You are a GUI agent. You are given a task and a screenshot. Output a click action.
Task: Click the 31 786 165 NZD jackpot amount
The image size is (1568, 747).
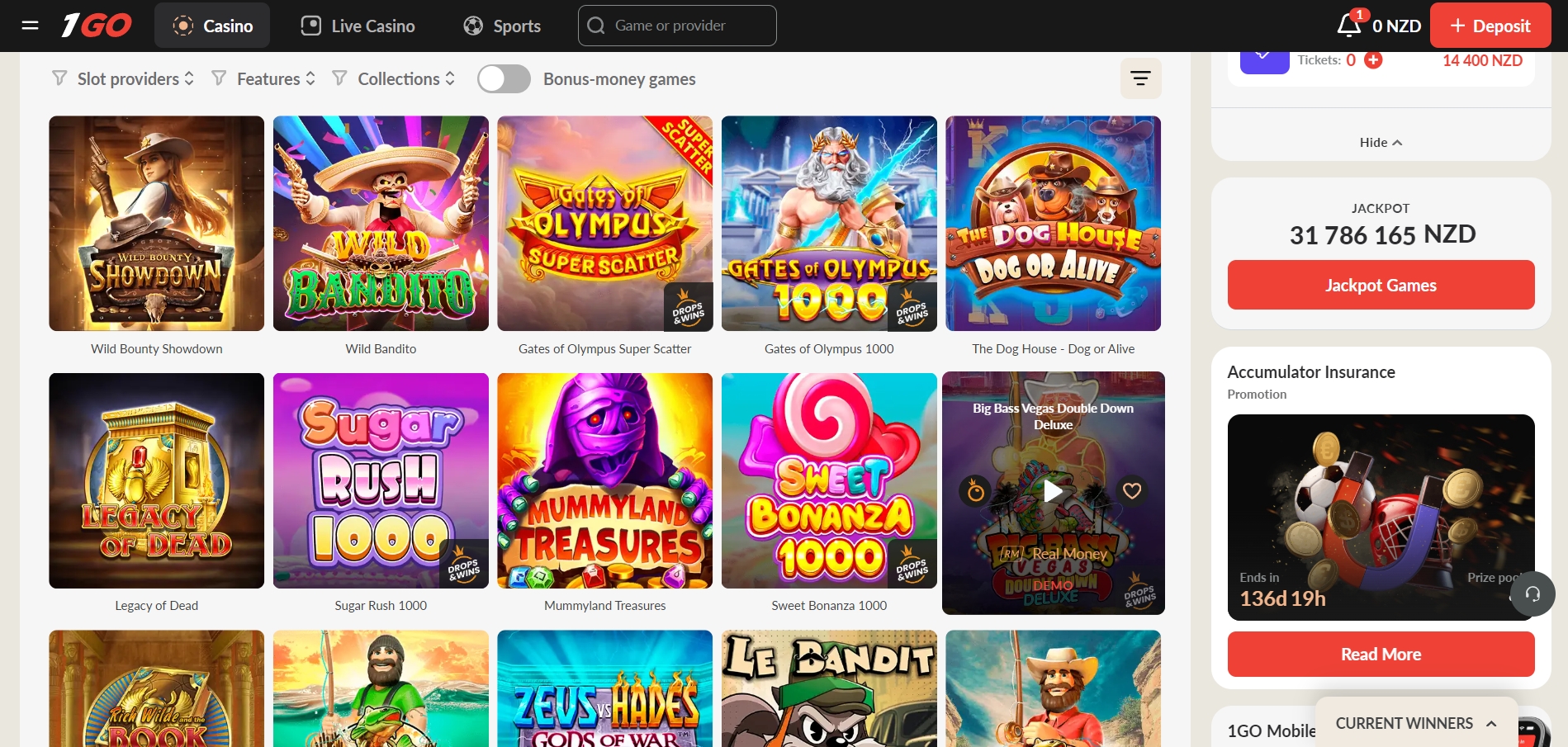point(1382,234)
